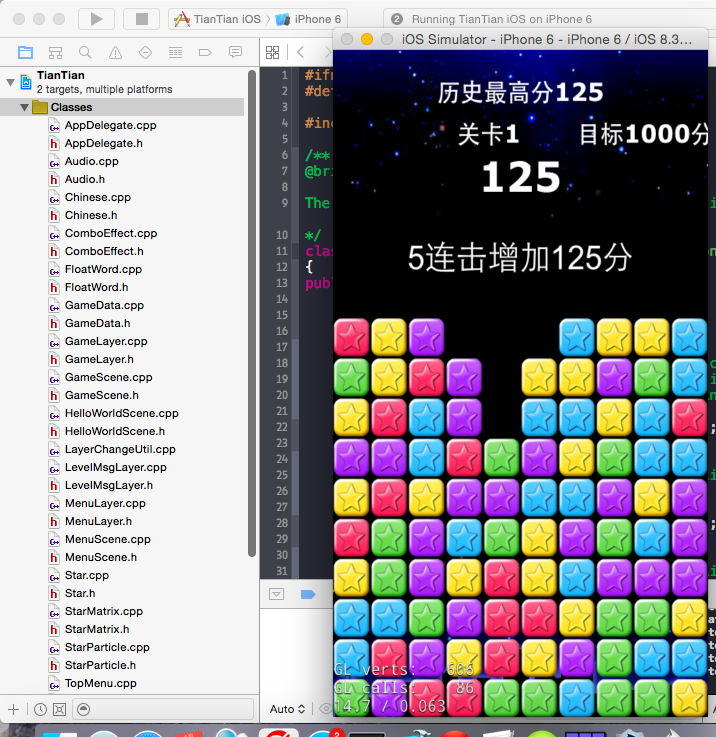The image size is (716, 737).
Task: Open Chinese.h file
Action: (x=91, y=215)
